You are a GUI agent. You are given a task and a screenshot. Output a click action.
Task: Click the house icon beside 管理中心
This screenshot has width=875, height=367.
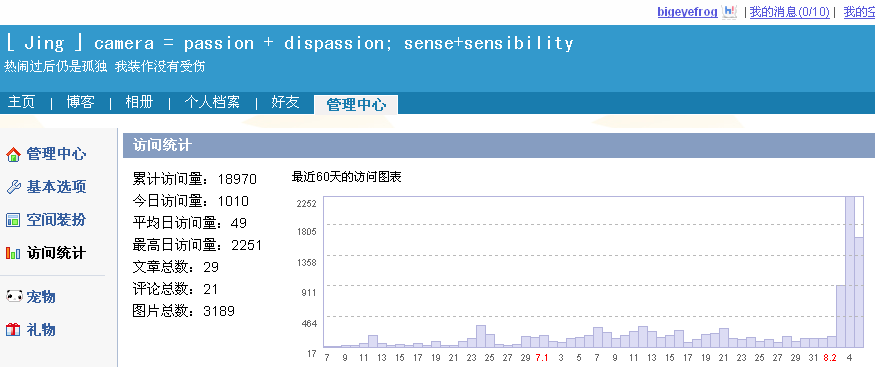[x=13, y=154]
